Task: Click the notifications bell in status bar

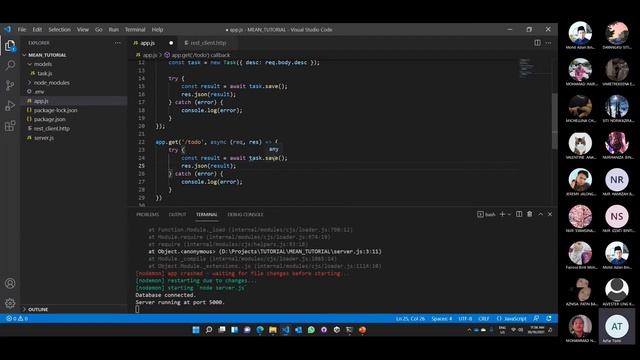Action: tap(549, 319)
